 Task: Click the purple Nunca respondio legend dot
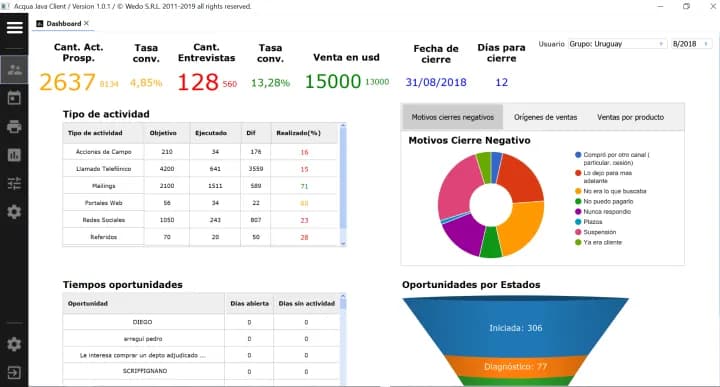pos(578,212)
